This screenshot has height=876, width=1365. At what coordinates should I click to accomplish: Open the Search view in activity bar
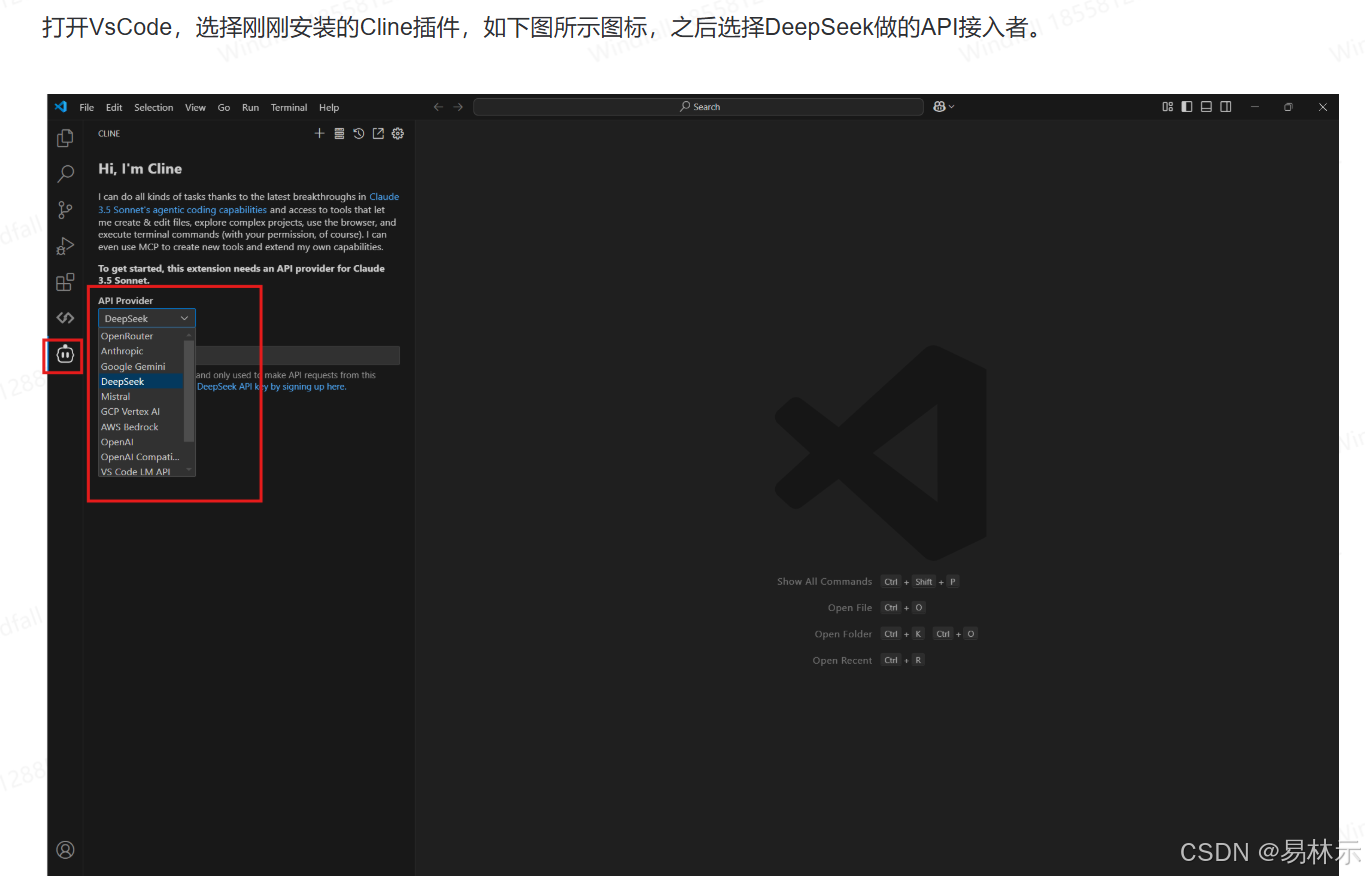[x=65, y=174]
